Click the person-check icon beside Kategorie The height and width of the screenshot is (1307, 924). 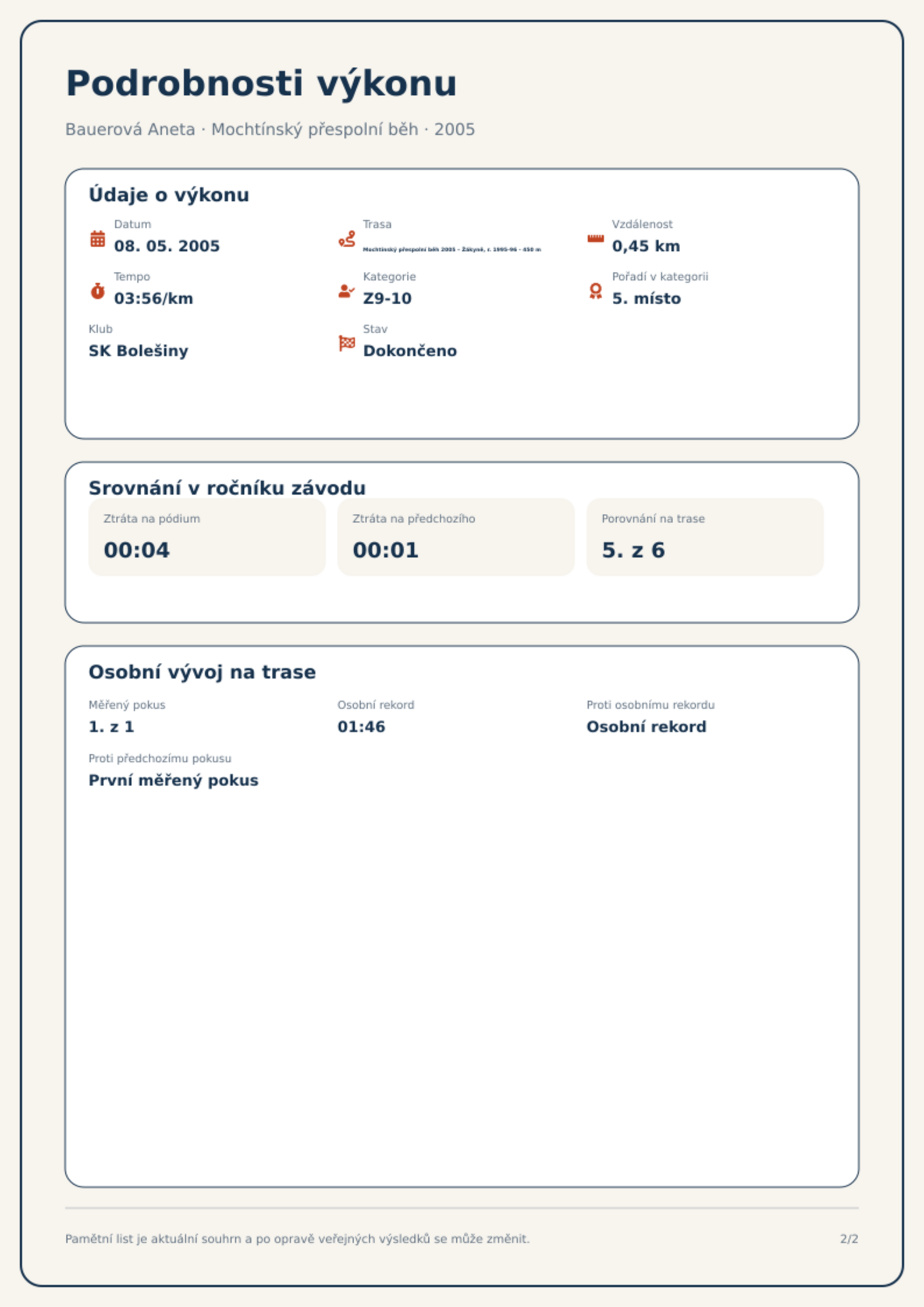point(347,291)
